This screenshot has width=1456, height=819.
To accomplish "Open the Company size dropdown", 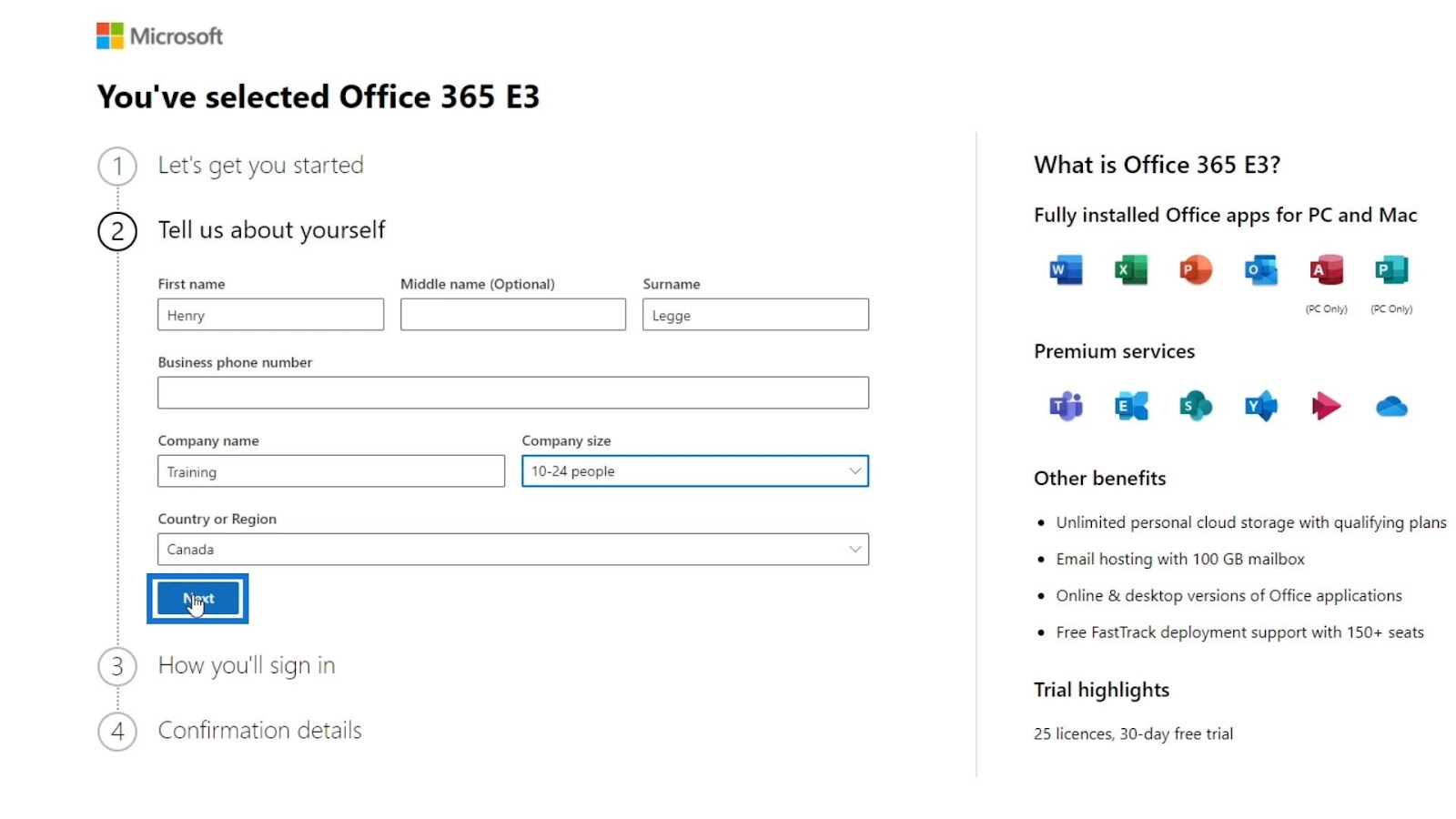I will (695, 471).
